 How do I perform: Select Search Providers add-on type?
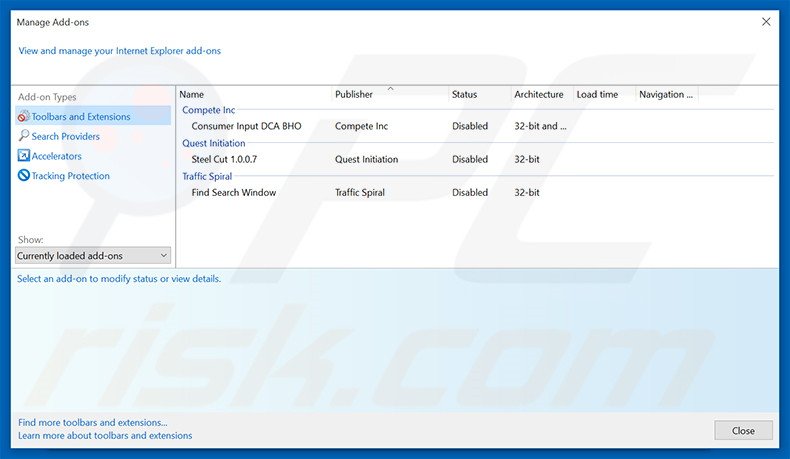[65, 136]
